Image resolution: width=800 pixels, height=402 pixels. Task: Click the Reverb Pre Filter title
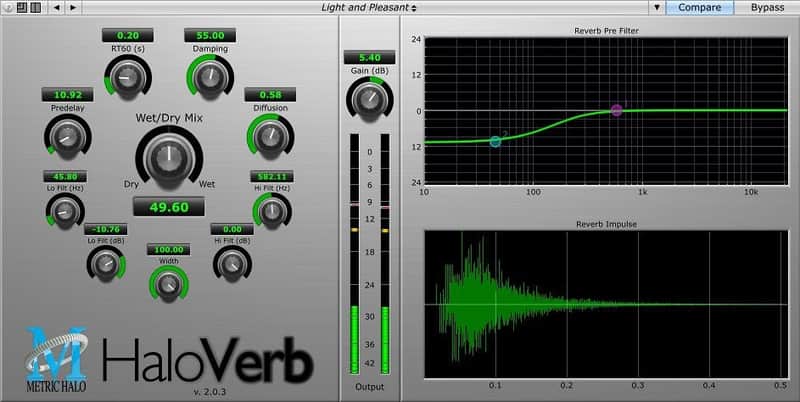[x=606, y=31]
